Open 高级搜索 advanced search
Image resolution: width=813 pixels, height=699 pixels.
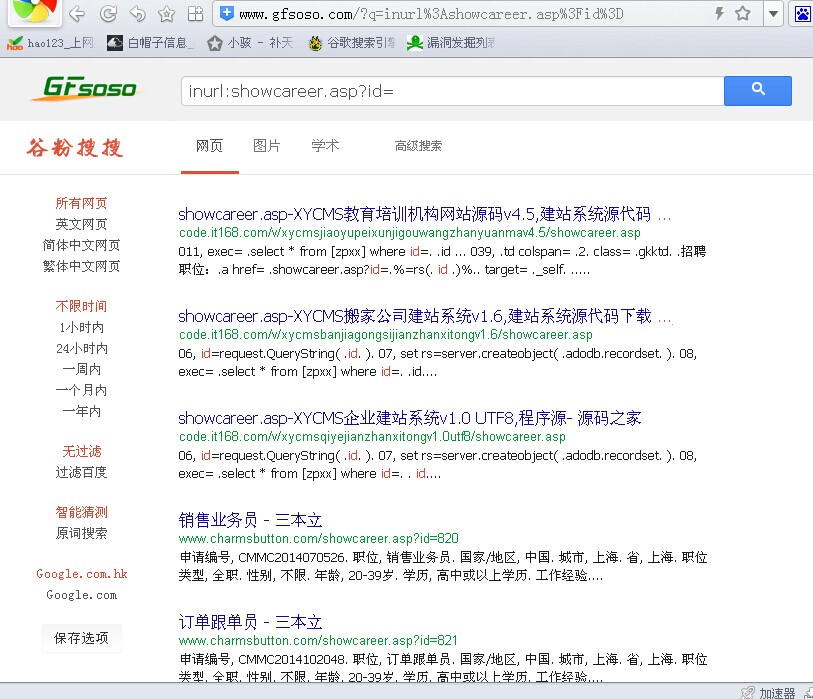point(418,146)
